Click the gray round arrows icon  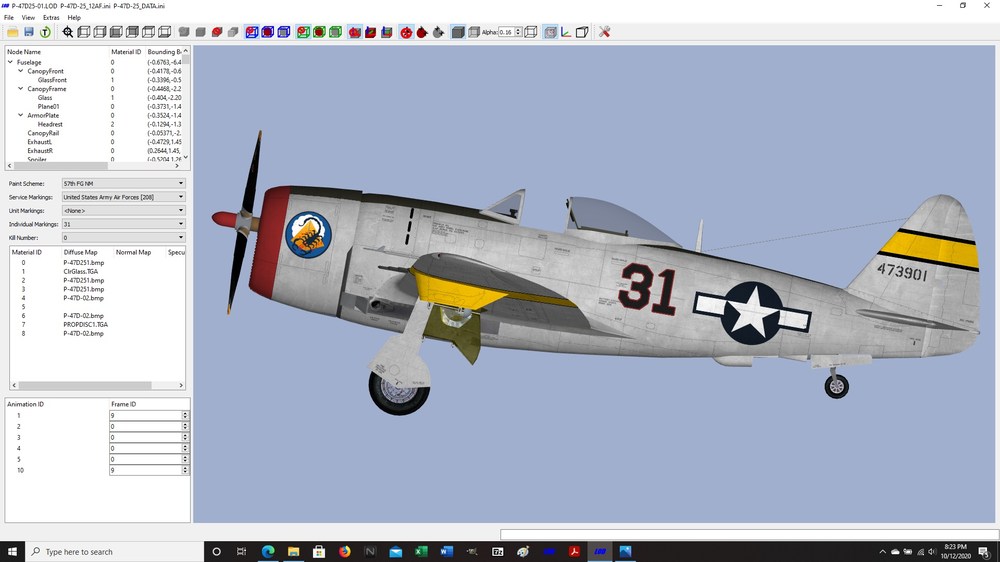438,32
